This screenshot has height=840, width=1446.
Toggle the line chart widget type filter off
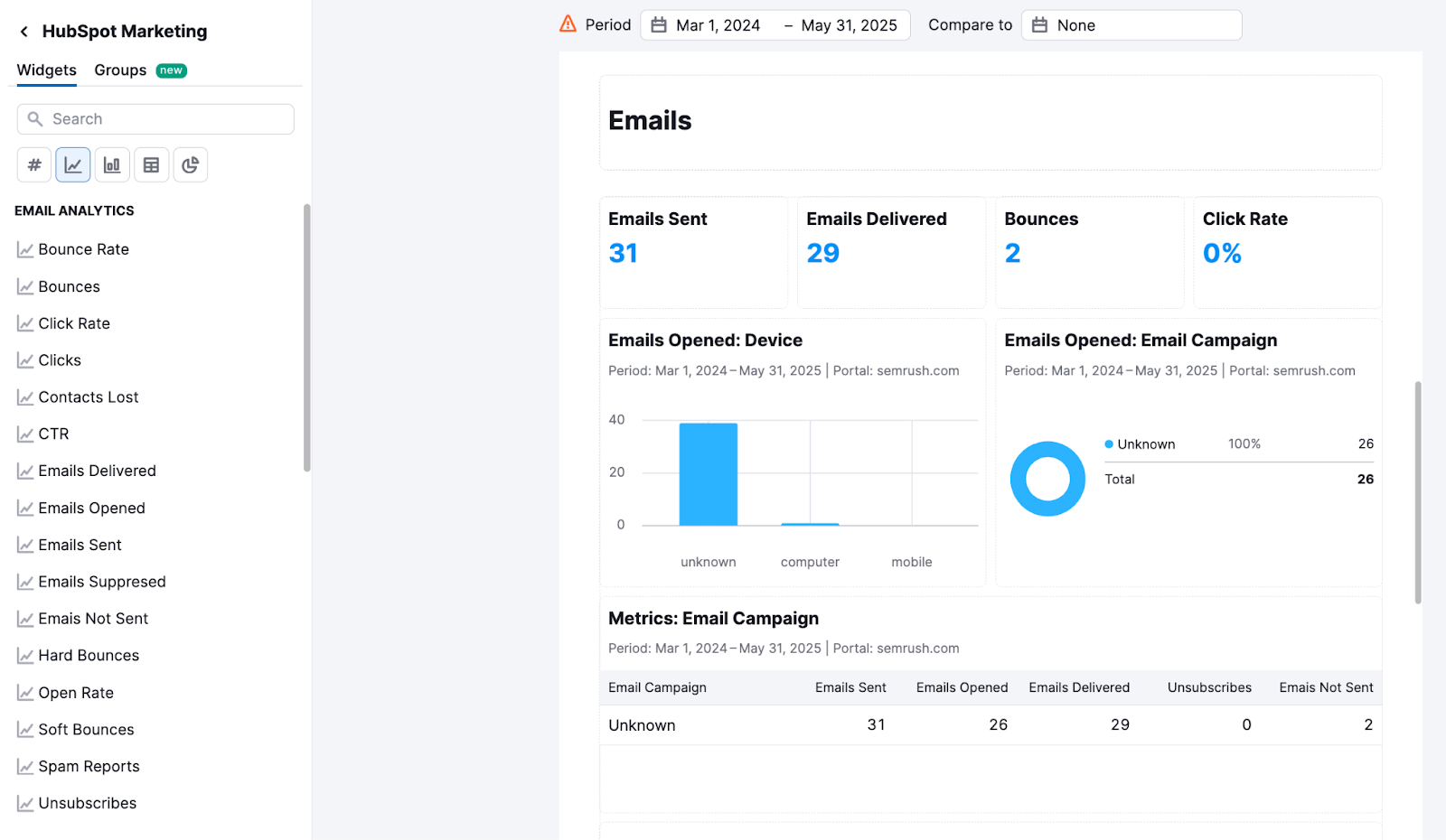(72, 164)
